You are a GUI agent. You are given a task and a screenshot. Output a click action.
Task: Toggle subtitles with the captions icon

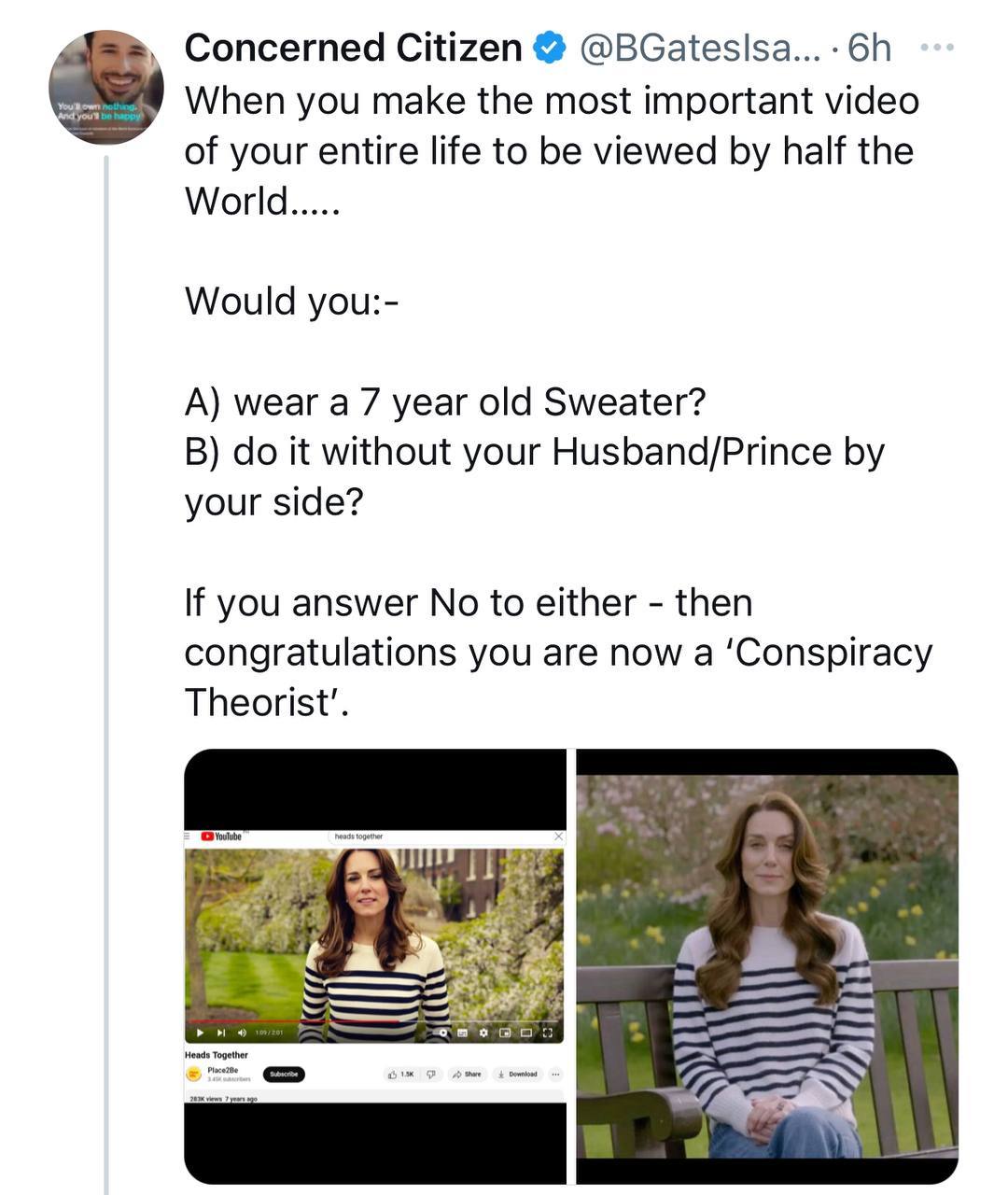coord(462,1033)
